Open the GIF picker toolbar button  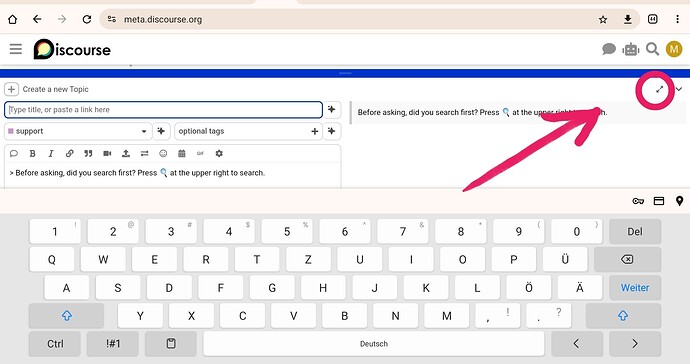coord(200,154)
